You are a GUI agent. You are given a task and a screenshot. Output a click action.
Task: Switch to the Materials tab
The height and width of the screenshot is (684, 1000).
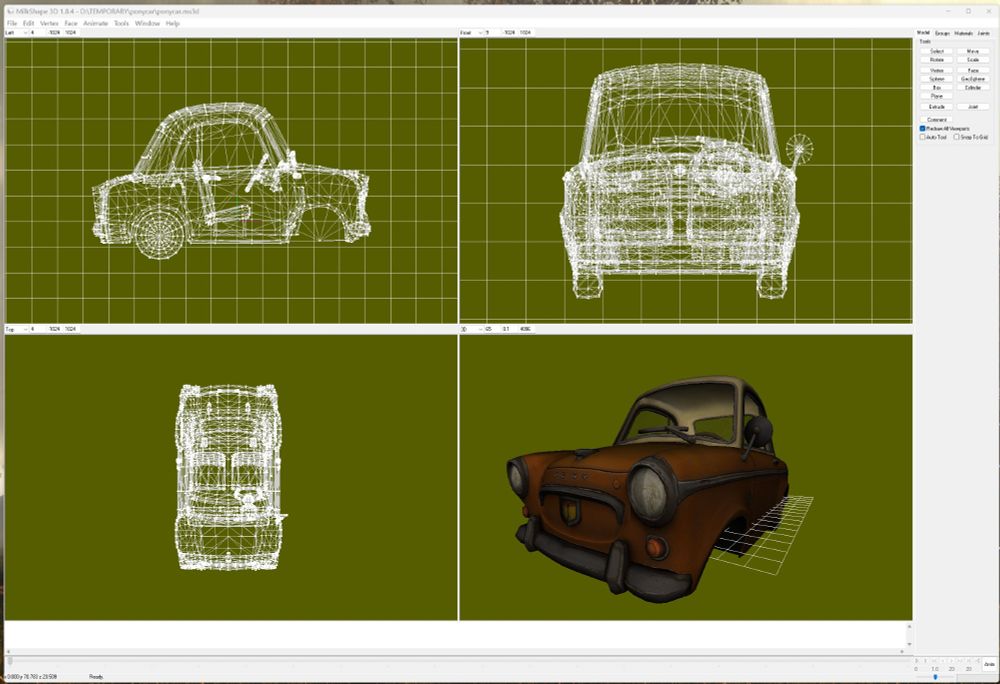pyautogui.click(x=963, y=33)
